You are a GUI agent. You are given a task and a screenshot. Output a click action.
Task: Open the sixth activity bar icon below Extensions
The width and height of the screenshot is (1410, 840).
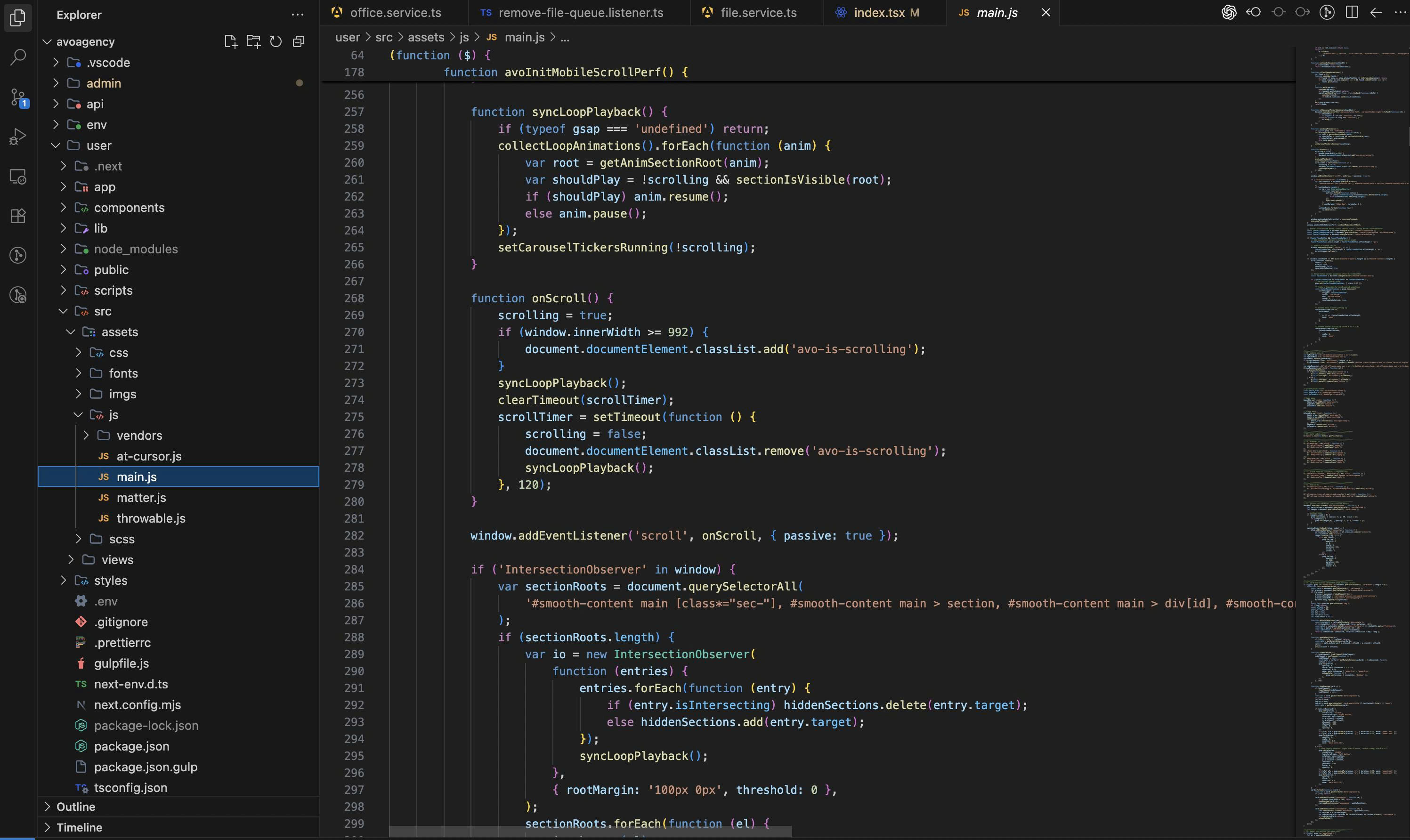coord(18,255)
